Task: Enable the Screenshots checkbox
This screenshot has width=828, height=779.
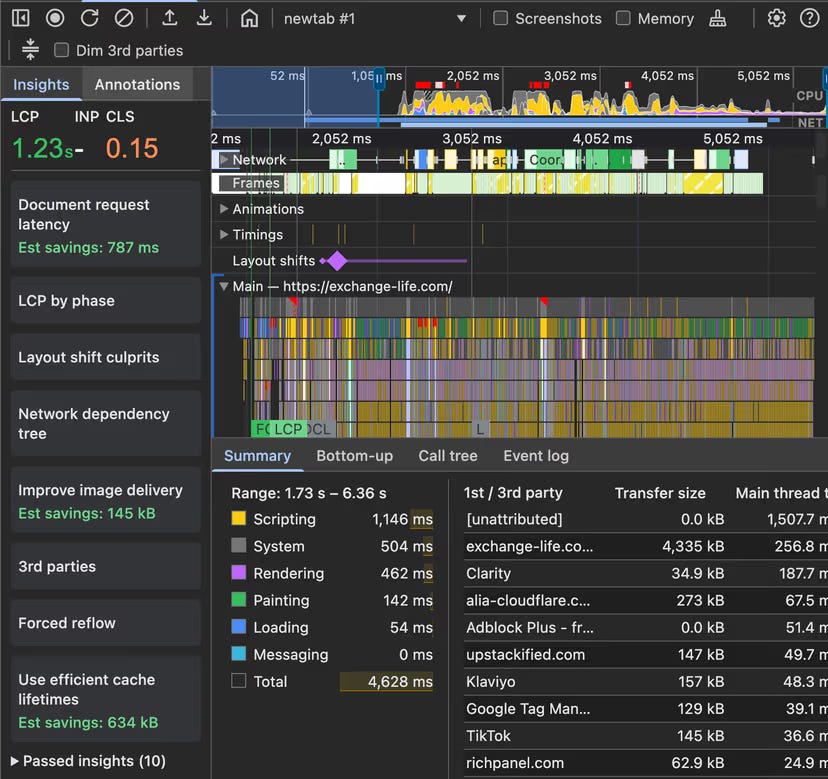Action: click(501, 18)
